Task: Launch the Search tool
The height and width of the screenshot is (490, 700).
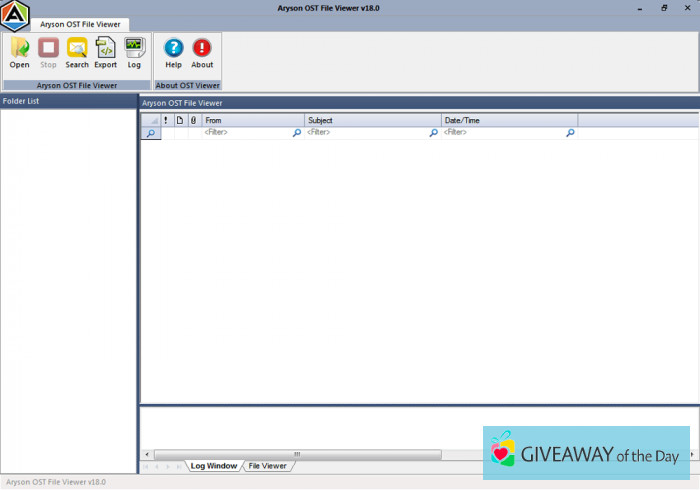Action: pos(77,52)
